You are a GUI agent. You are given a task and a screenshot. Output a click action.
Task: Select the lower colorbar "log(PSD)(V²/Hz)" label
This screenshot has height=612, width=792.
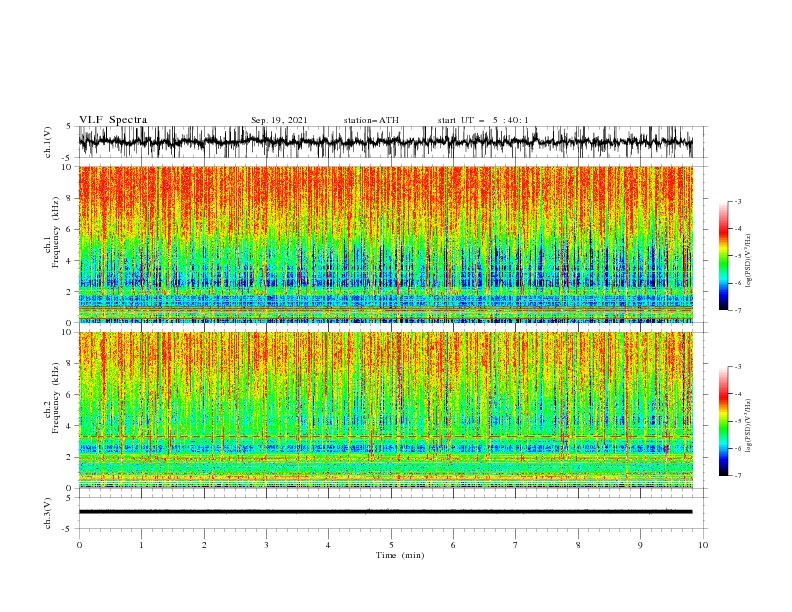pos(748,425)
